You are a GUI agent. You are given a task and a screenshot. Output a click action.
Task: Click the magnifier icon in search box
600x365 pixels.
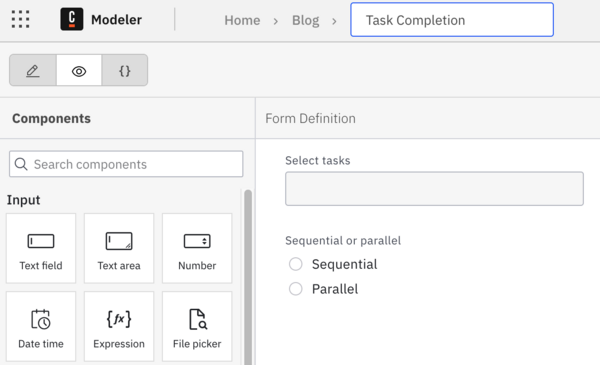click(21, 164)
